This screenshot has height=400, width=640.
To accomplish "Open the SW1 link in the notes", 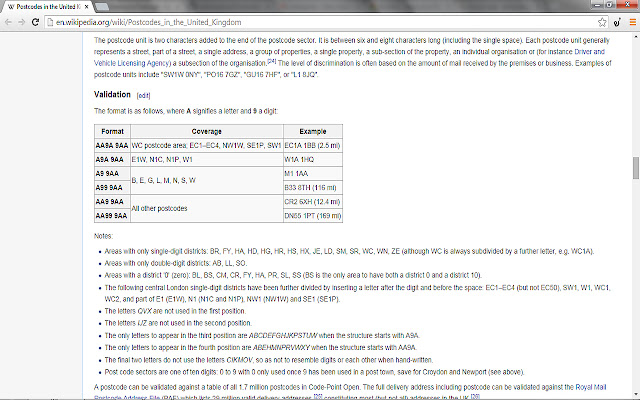I will click(569, 288).
